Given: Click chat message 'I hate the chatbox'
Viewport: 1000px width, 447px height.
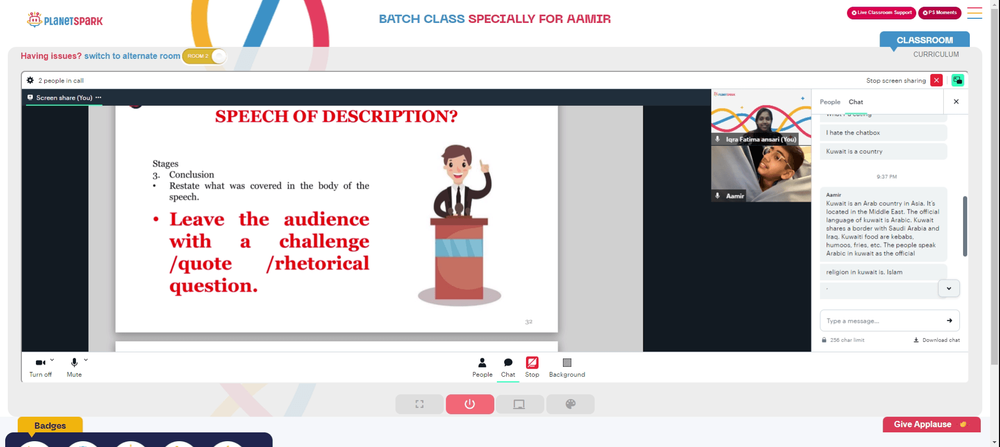Looking at the screenshot, I should [x=883, y=133].
